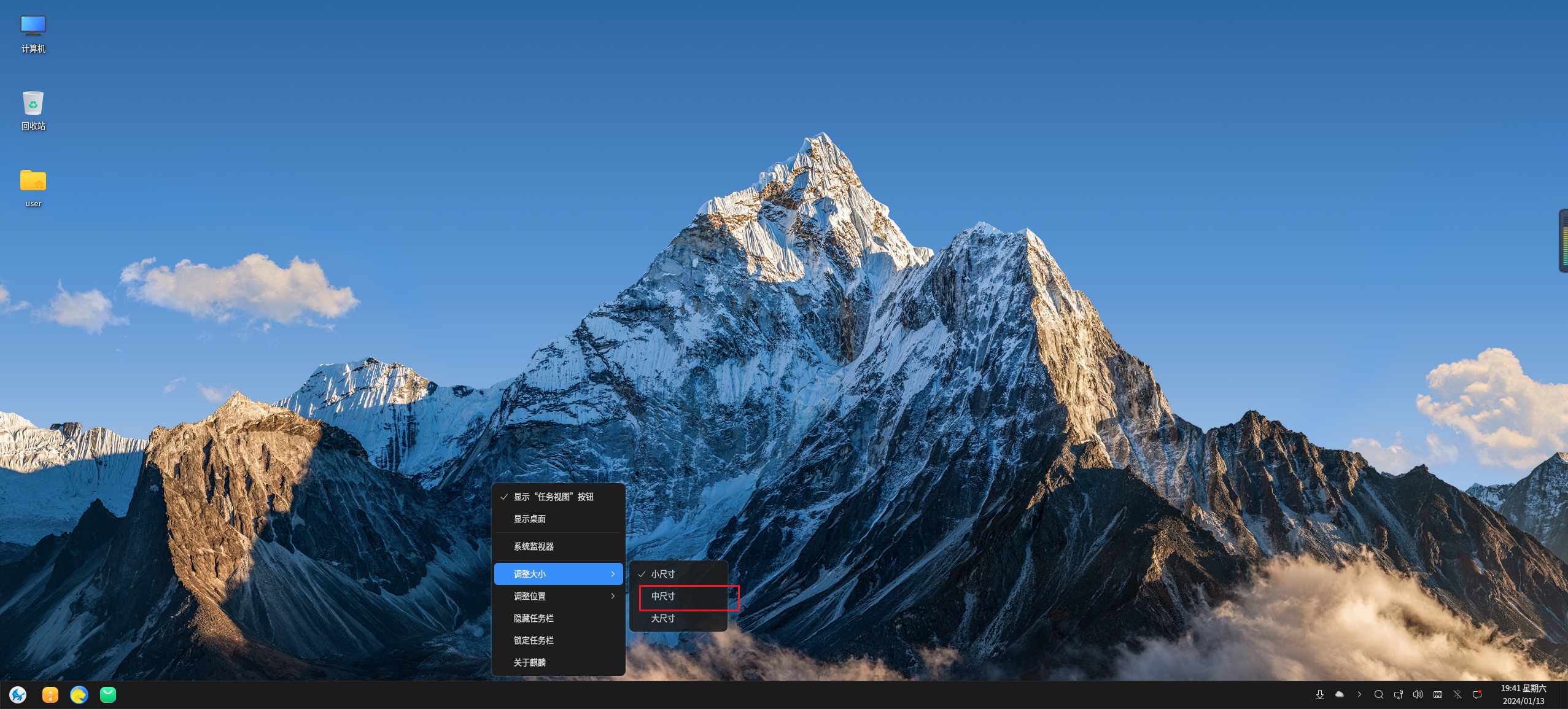Click the network connection tray icon
Image resolution: width=1568 pixels, height=709 pixels.
1398,694
